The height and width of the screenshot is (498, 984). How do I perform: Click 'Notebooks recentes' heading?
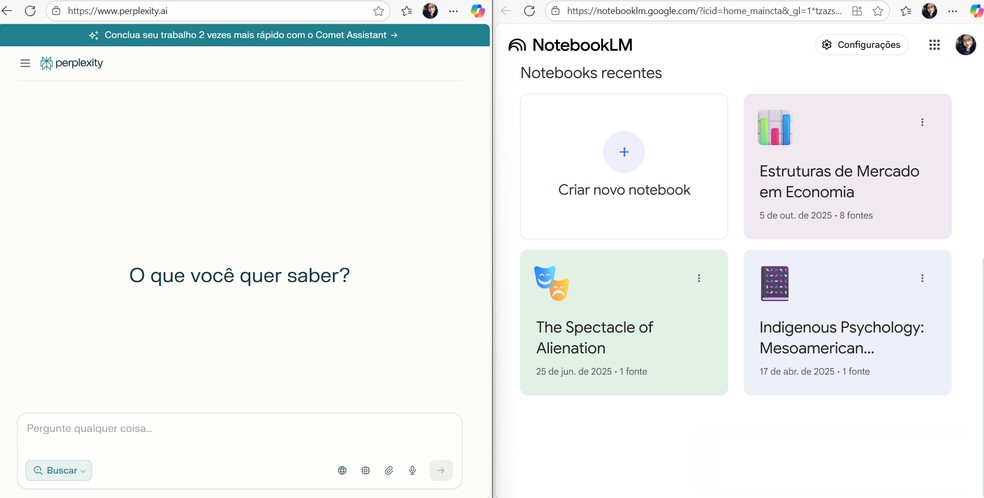coord(591,73)
